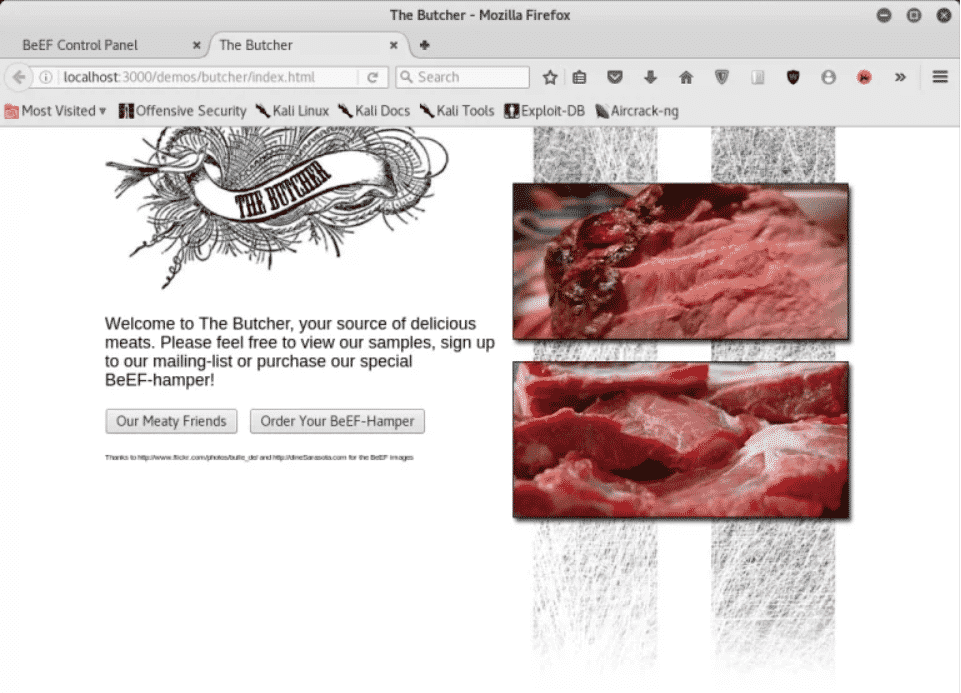Reload the current page

372,77
